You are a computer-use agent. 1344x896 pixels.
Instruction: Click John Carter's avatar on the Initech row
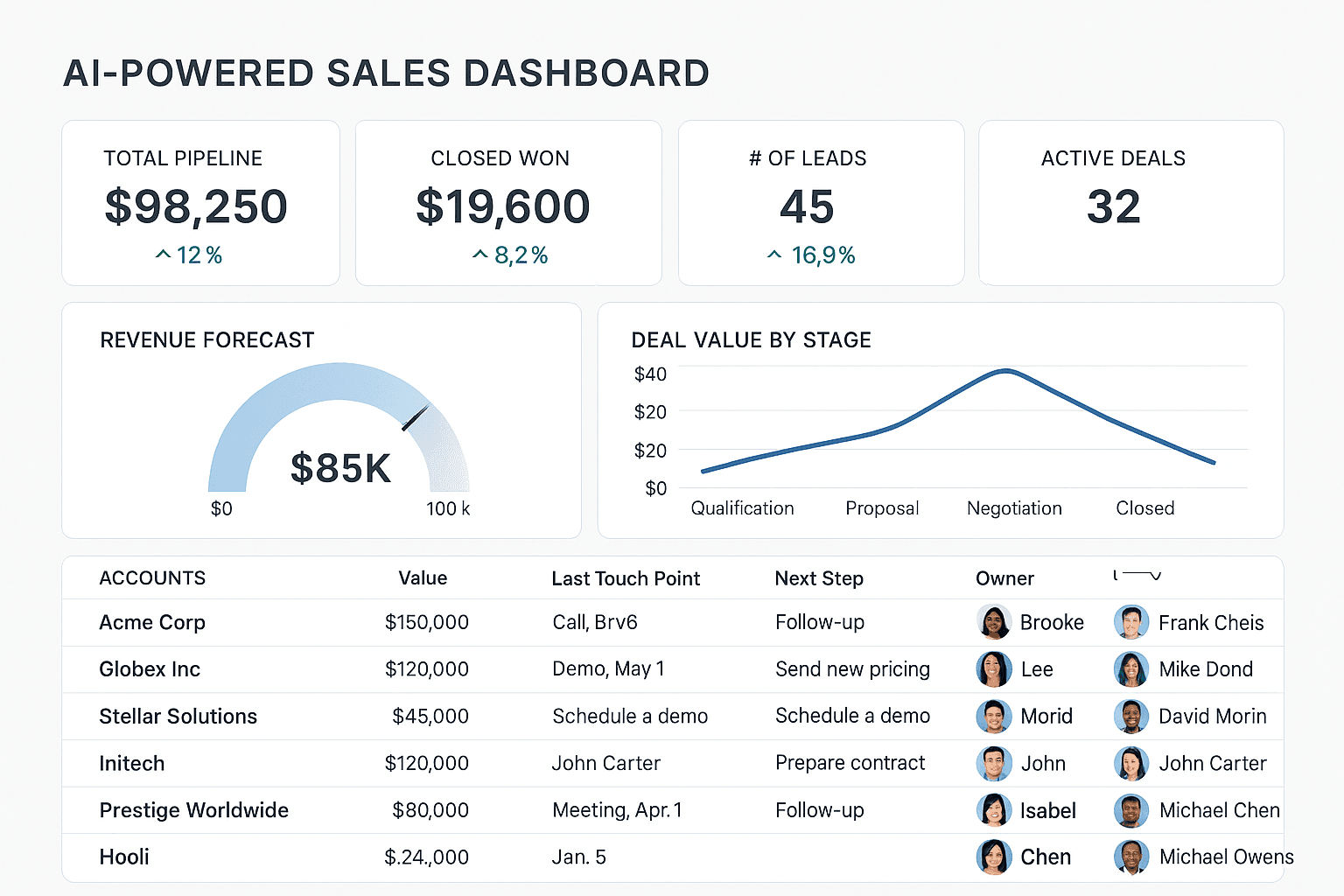point(1131,763)
